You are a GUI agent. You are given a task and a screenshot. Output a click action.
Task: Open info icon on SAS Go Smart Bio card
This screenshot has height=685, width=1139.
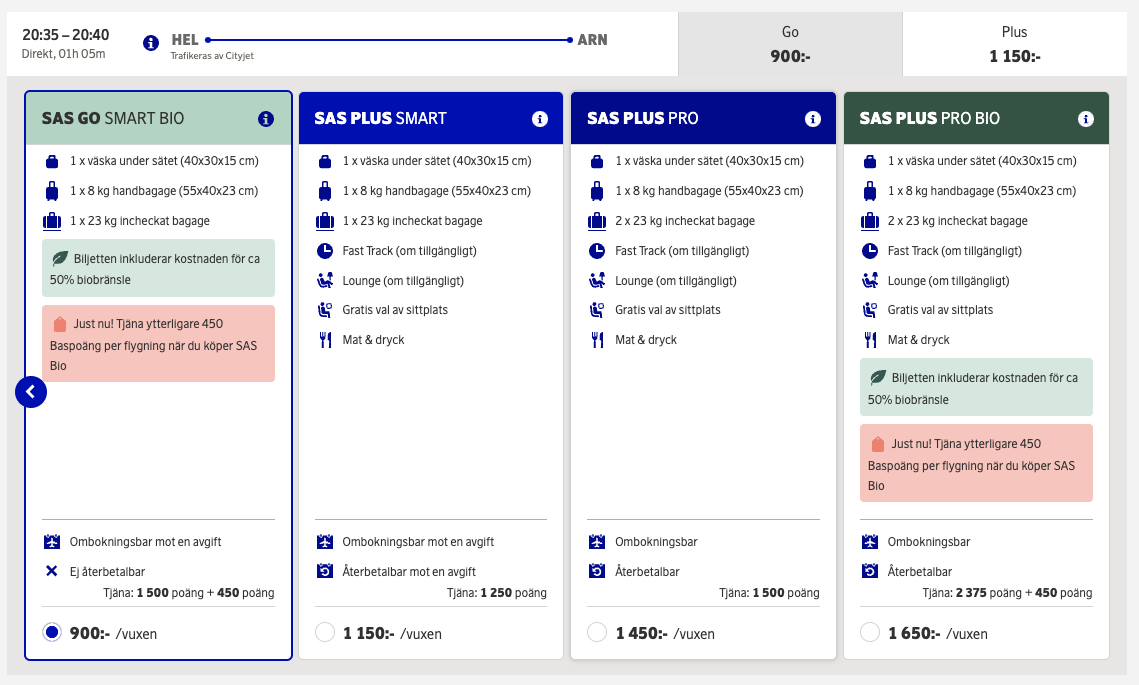(x=266, y=119)
